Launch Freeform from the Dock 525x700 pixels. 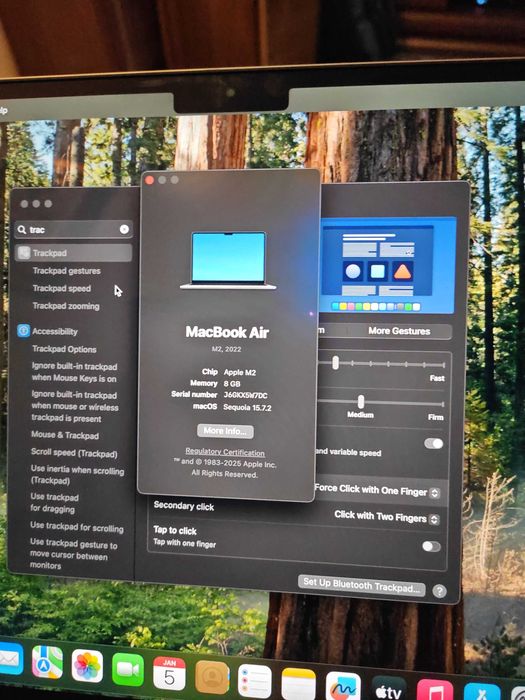343,687
